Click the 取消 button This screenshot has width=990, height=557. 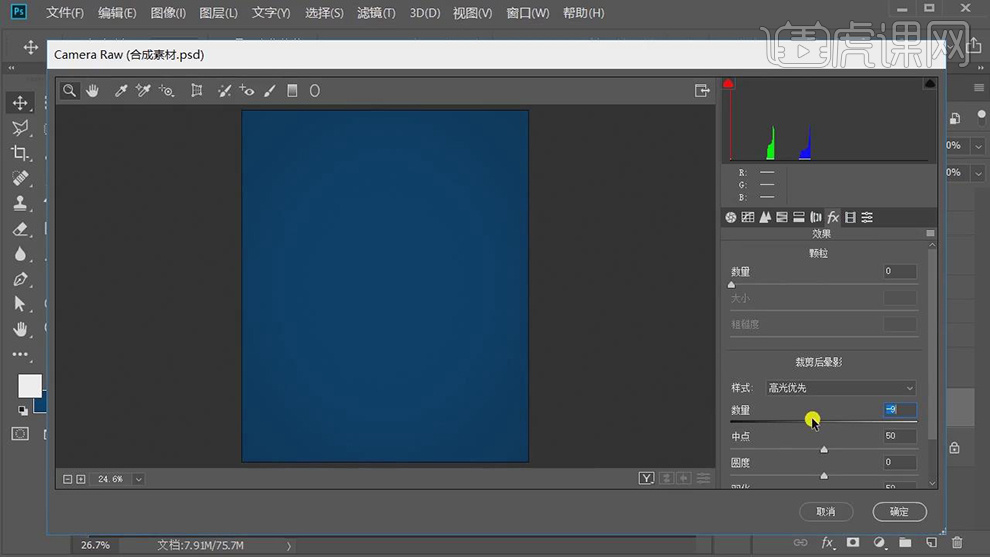825,511
